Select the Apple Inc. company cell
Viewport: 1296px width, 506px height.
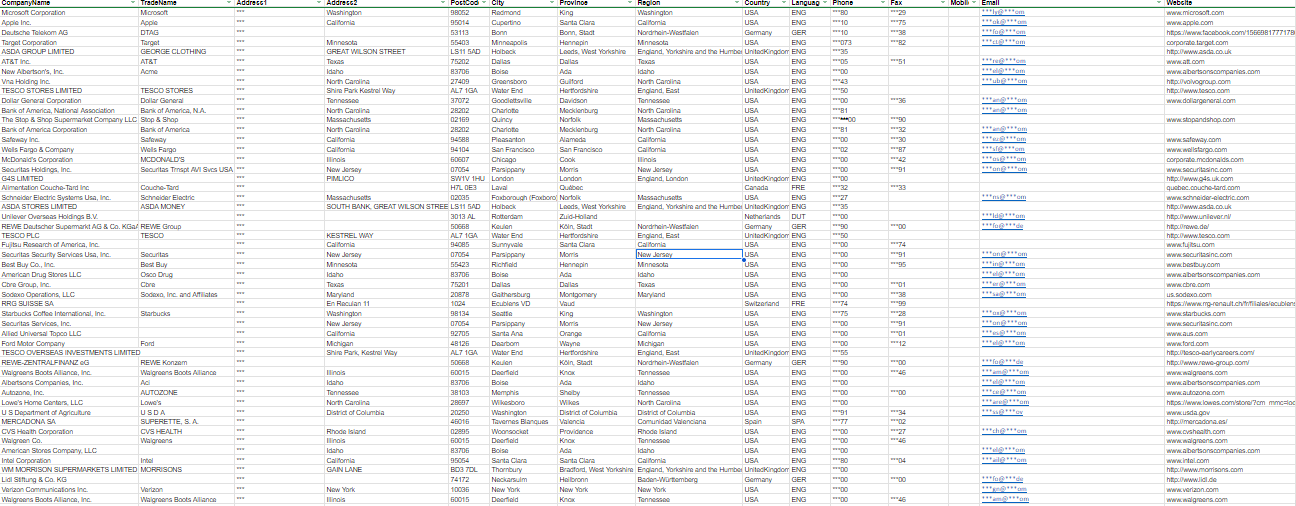(x=69, y=22)
